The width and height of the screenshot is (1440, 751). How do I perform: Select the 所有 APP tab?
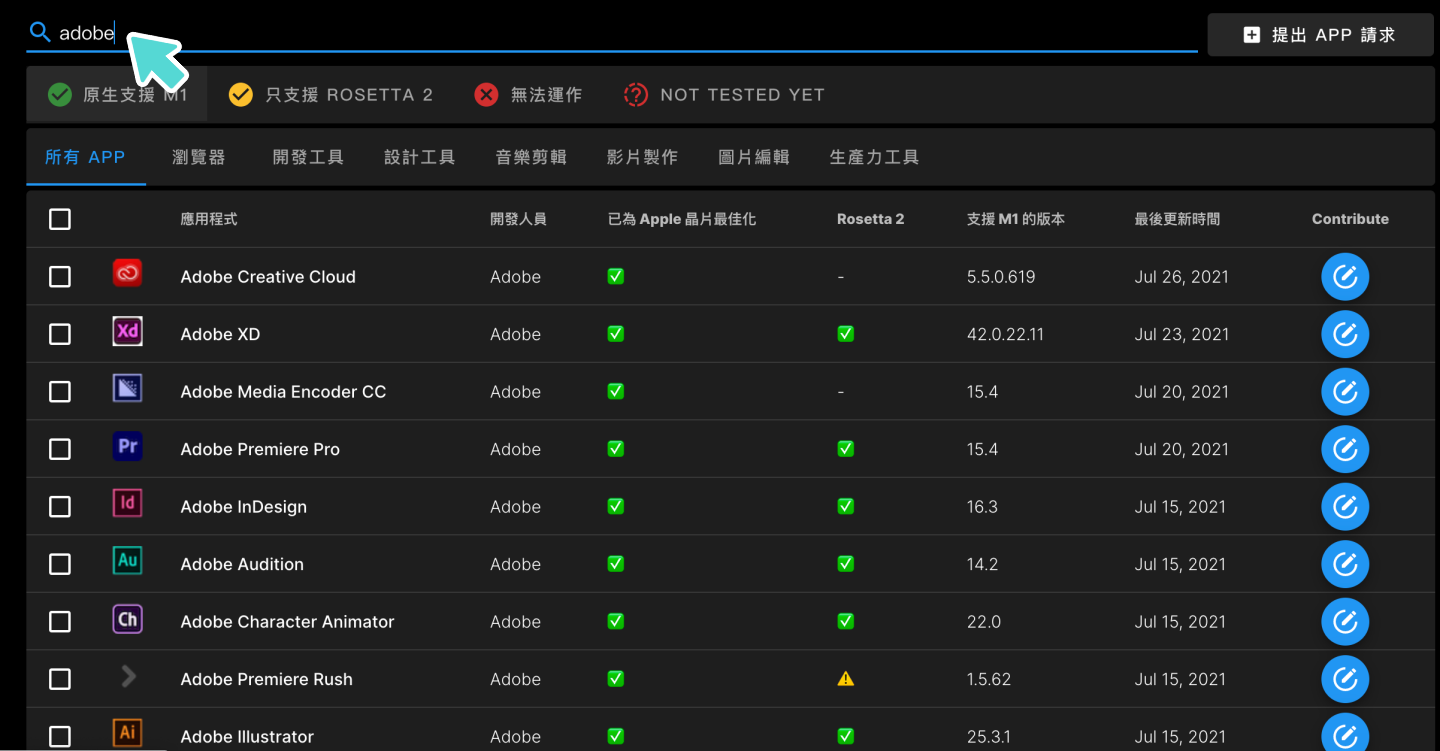(x=86, y=157)
